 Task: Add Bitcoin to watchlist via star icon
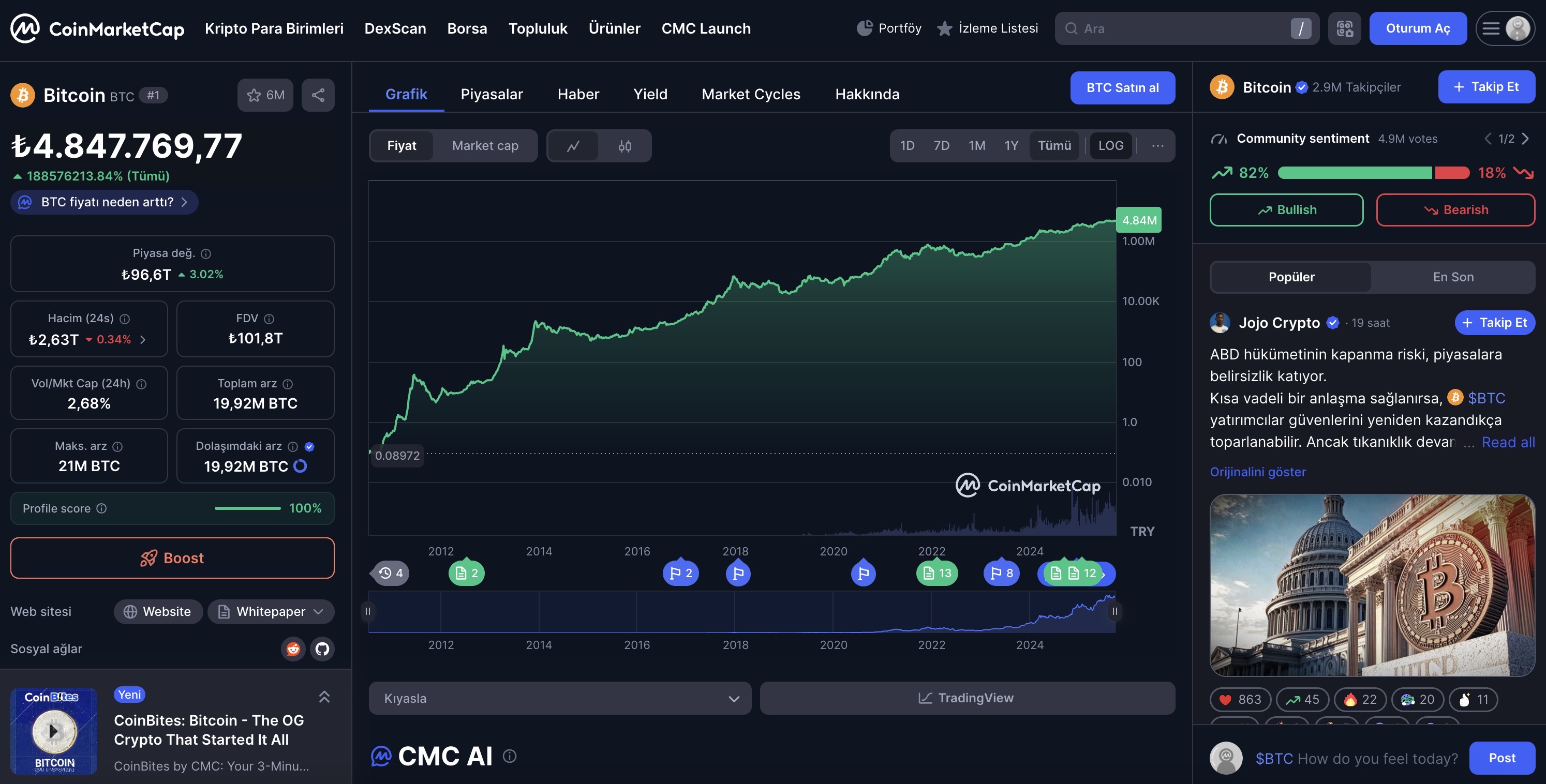click(254, 94)
